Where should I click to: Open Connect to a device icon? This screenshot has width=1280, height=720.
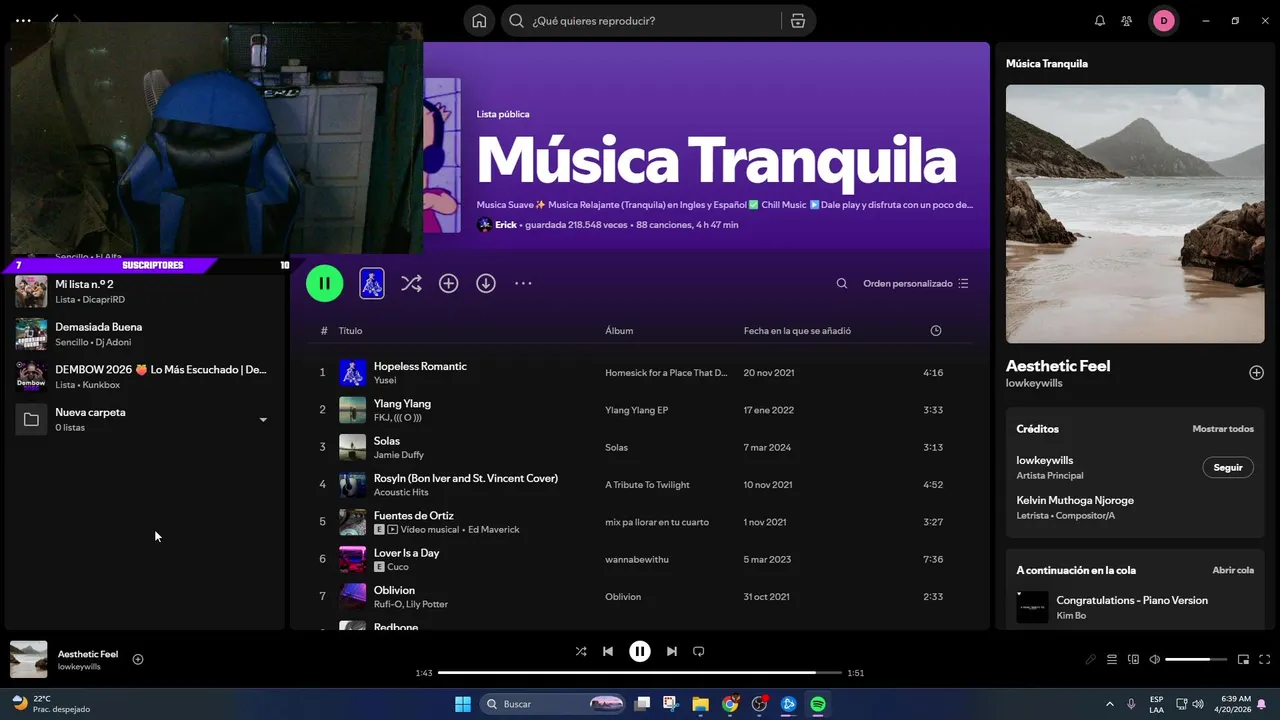click(x=1133, y=659)
